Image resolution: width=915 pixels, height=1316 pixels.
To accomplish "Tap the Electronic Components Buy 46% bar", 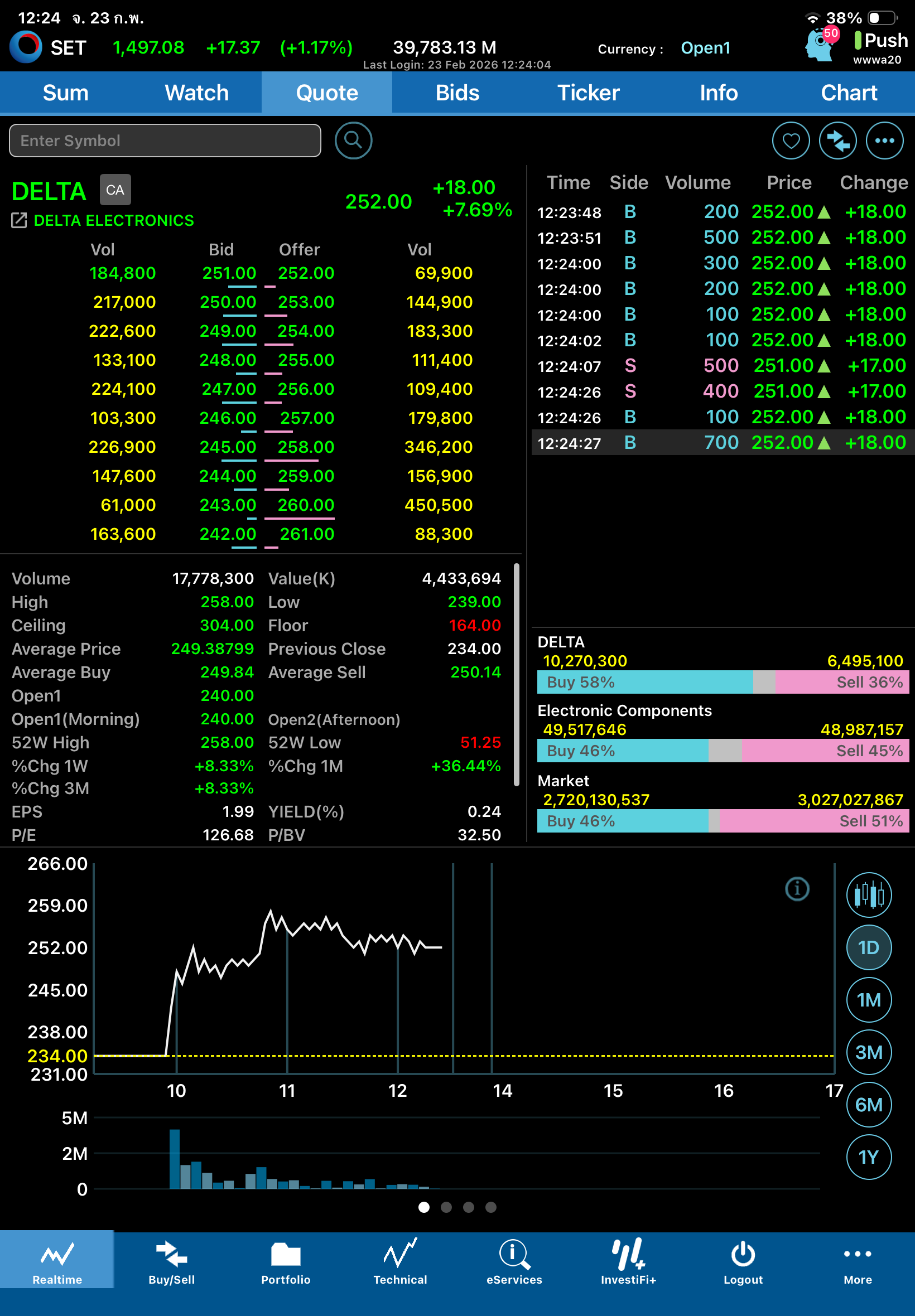I will pos(623,751).
